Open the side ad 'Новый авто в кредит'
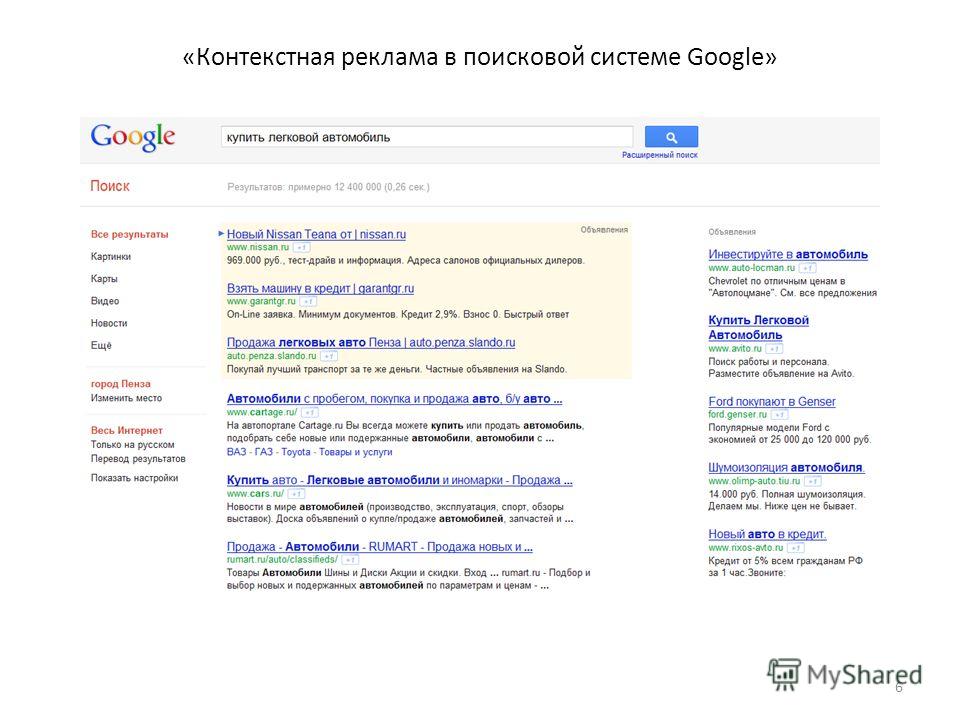The width and height of the screenshot is (960, 720). coord(767,534)
